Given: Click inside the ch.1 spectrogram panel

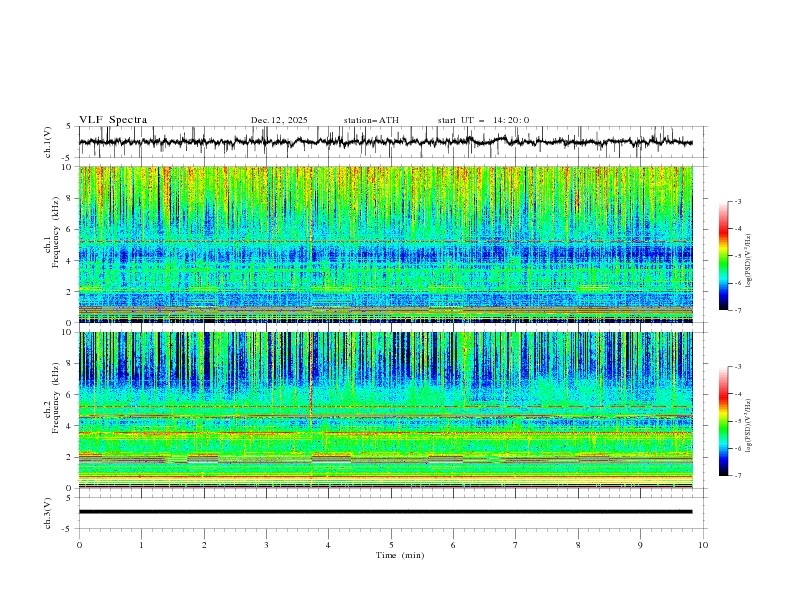Looking at the screenshot, I should (x=386, y=244).
